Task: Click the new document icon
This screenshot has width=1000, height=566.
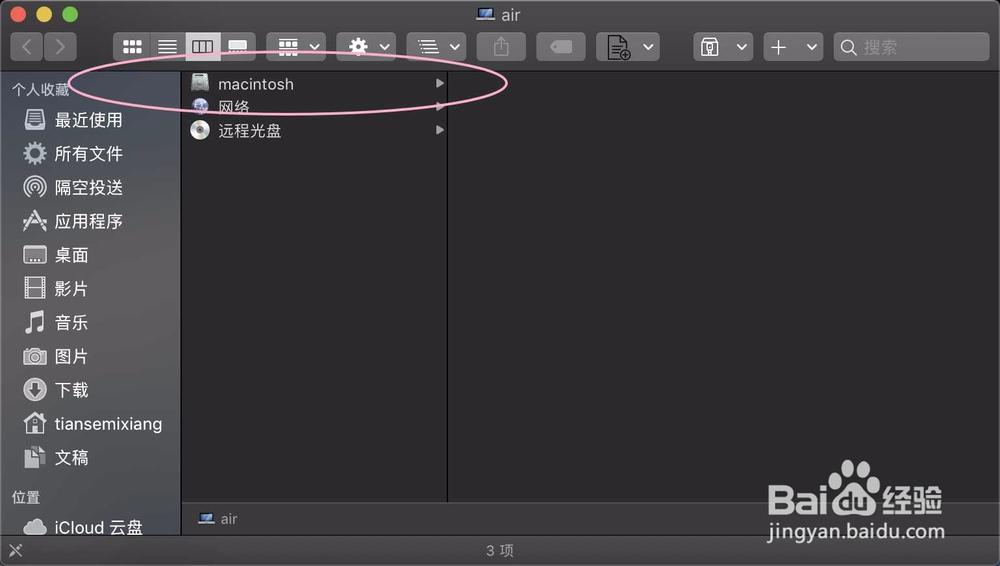Action: coord(618,47)
